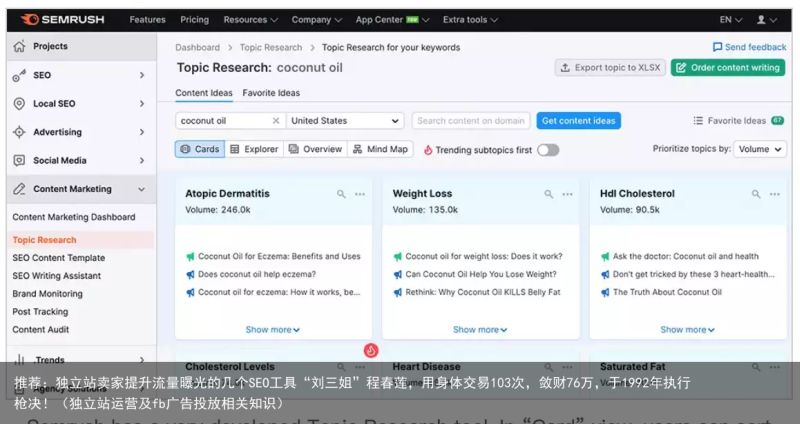The image size is (800, 424).
Task: Switch to Explorer view
Action: 254,149
